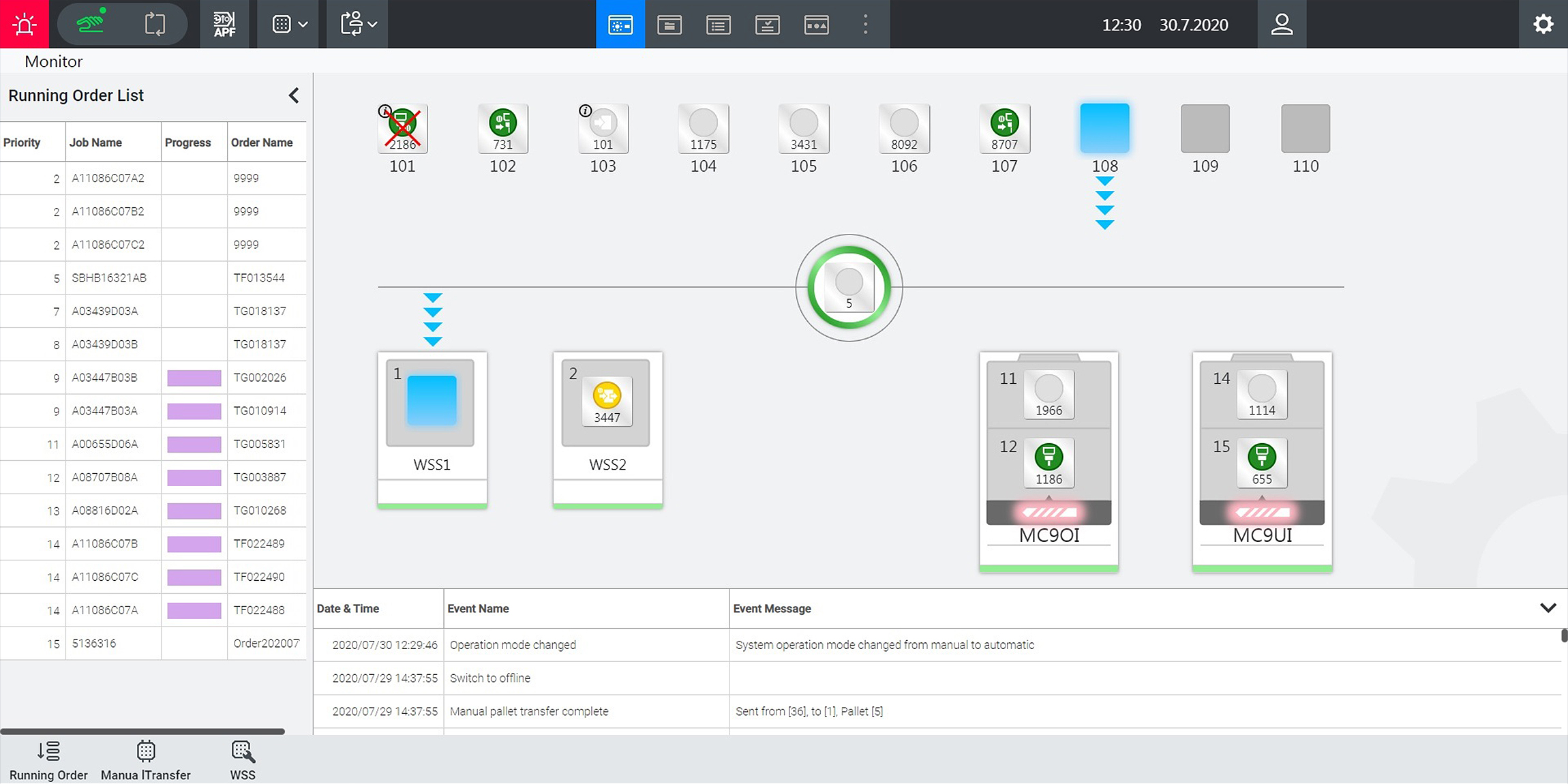Open the settings gear
Image resolution: width=1568 pixels, height=784 pixels.
[1543, 25]
